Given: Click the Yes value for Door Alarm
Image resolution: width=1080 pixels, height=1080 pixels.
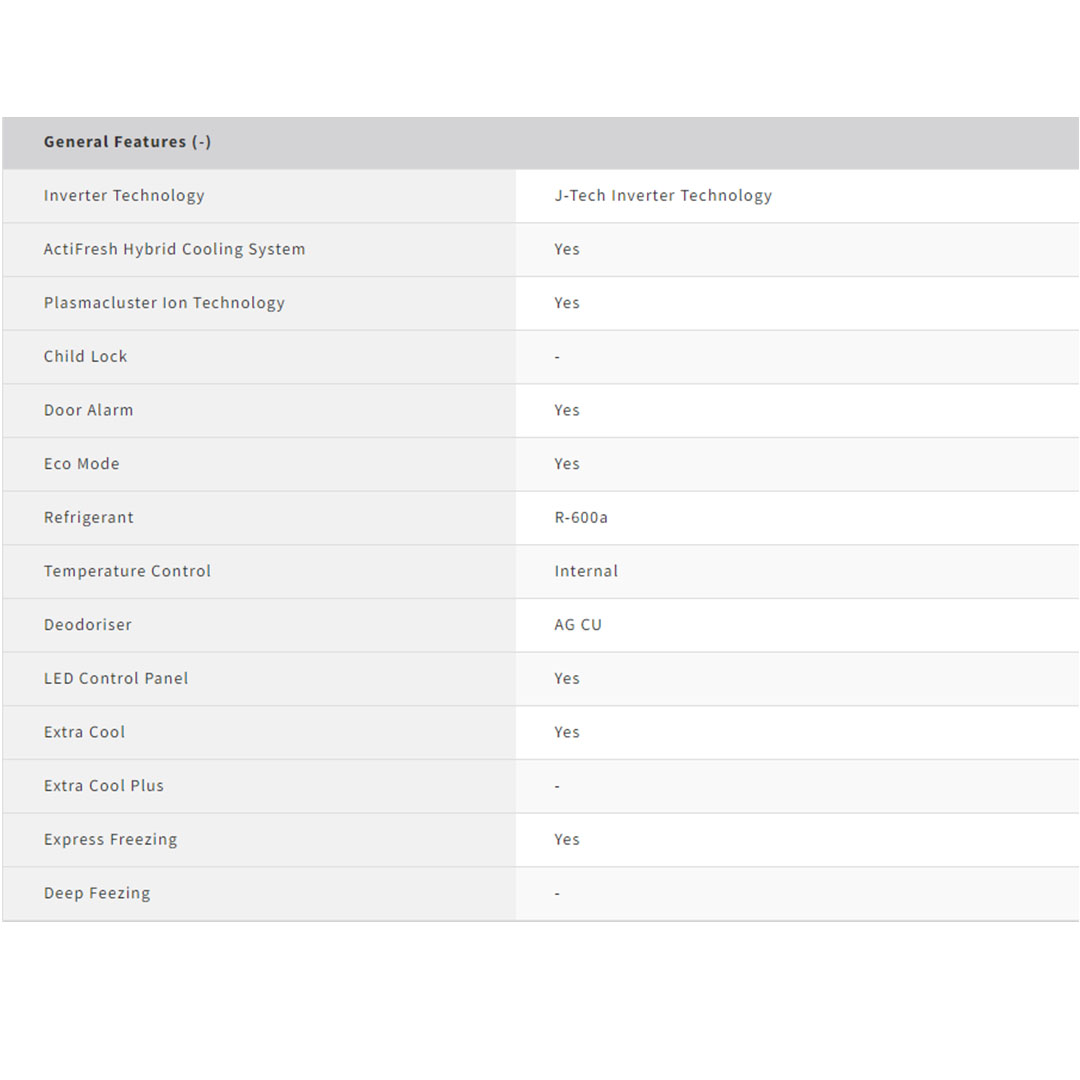Looking at the screenshot, I should point(567,410).
